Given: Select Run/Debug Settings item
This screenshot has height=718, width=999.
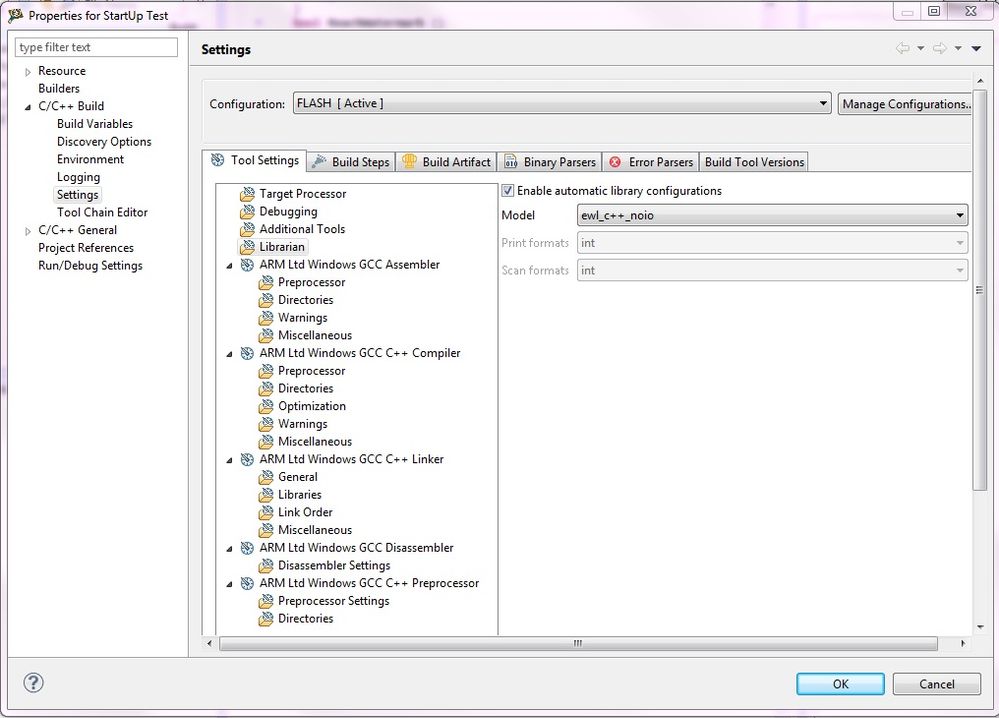Looking at the screenshot, I should tap(90, 266).
